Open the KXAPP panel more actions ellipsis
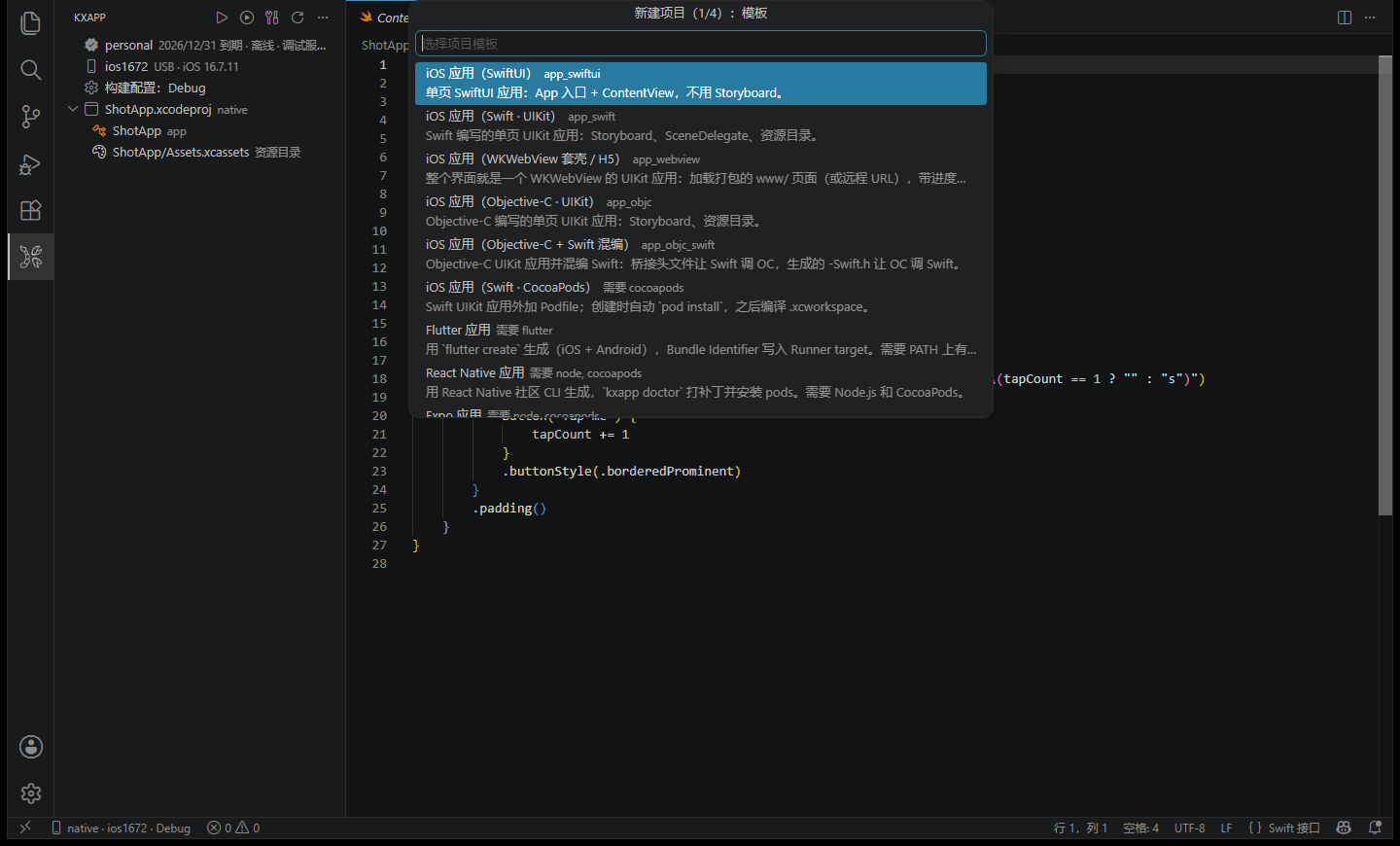Viewport: 1400px width, 846px height. (323, 18)
